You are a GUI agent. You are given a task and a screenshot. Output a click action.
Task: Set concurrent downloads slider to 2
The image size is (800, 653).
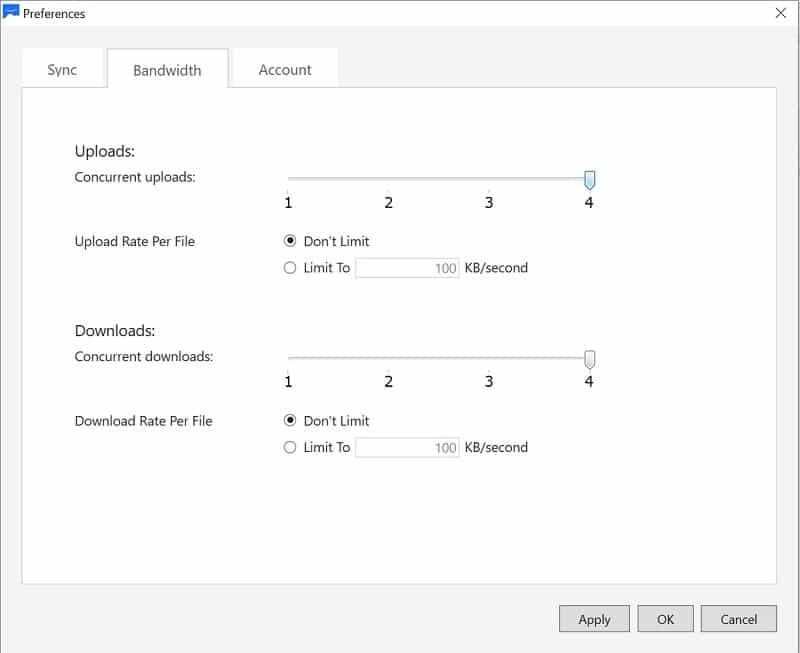tap(389, 359)
